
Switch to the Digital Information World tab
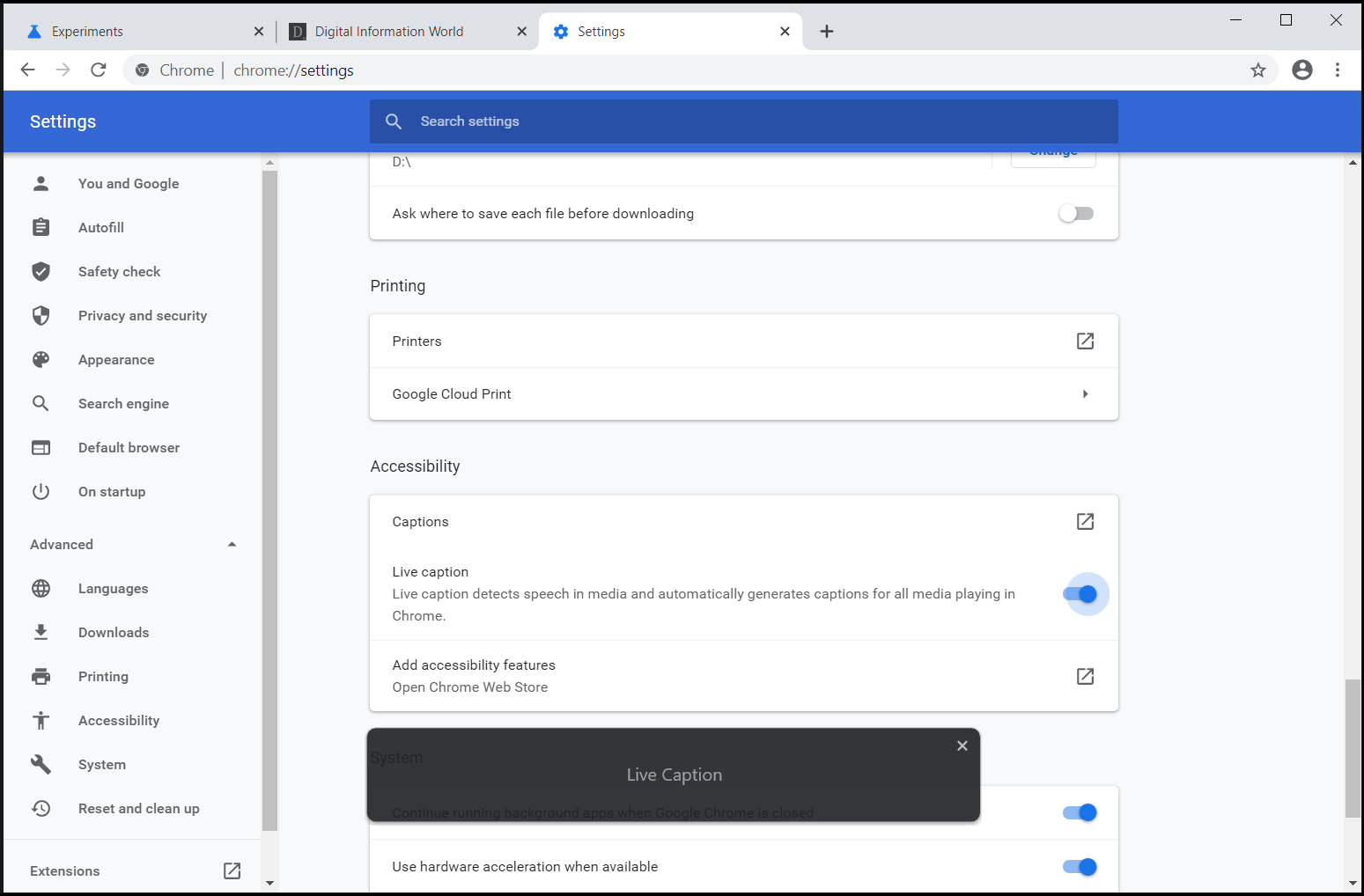(x=407, y=32)
